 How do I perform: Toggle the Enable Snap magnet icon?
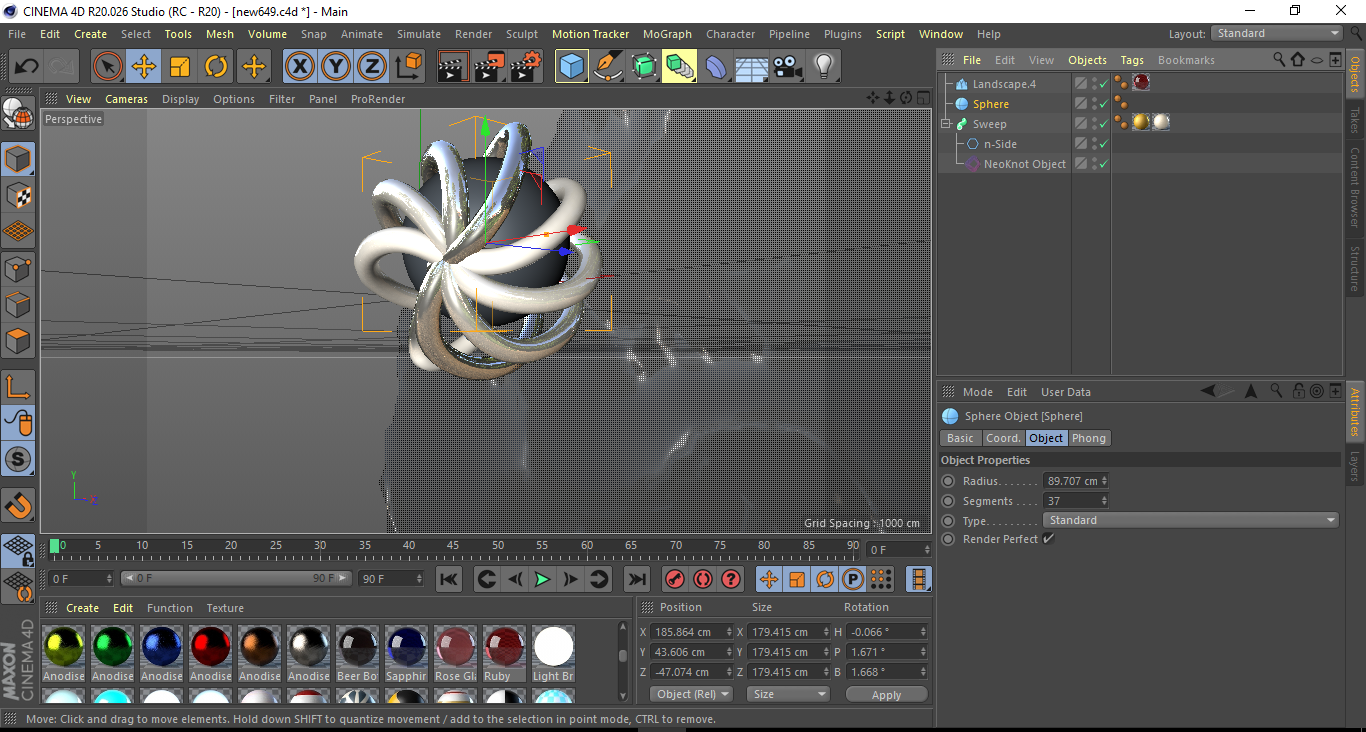click(18, 505)
